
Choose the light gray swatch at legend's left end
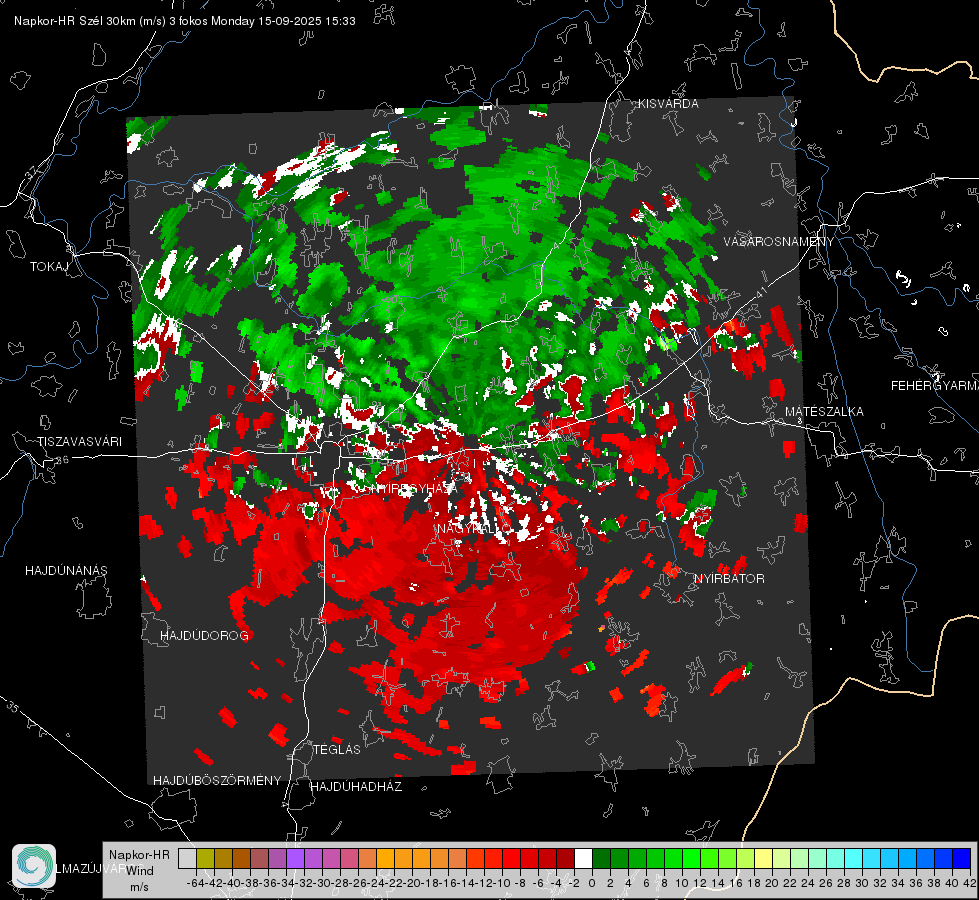(187, 858)
